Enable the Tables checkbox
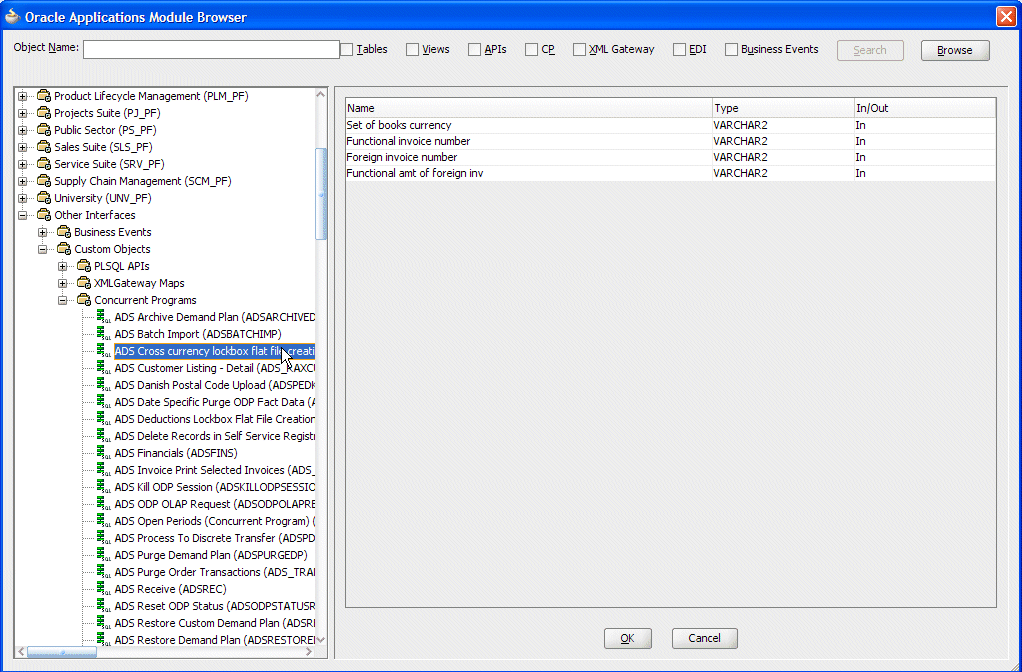Screen dimensions: 1022x672 (347, 50)
